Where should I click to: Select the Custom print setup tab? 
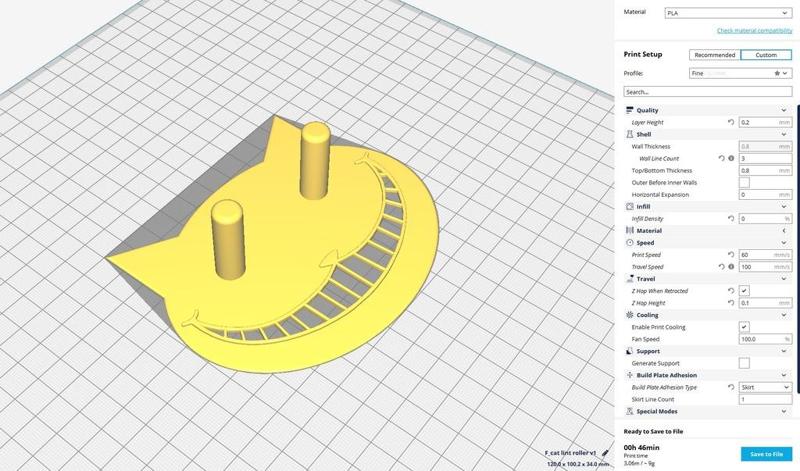click(766, 55)
